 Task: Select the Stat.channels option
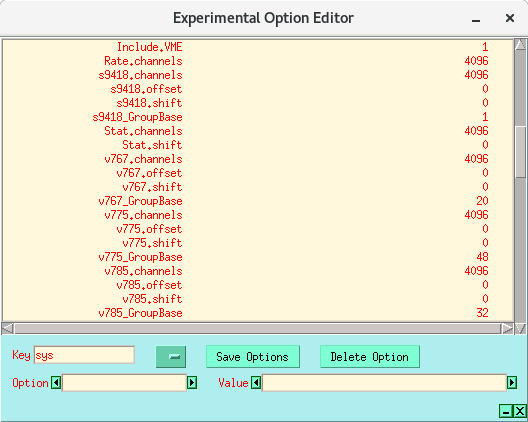pos(143,131)
